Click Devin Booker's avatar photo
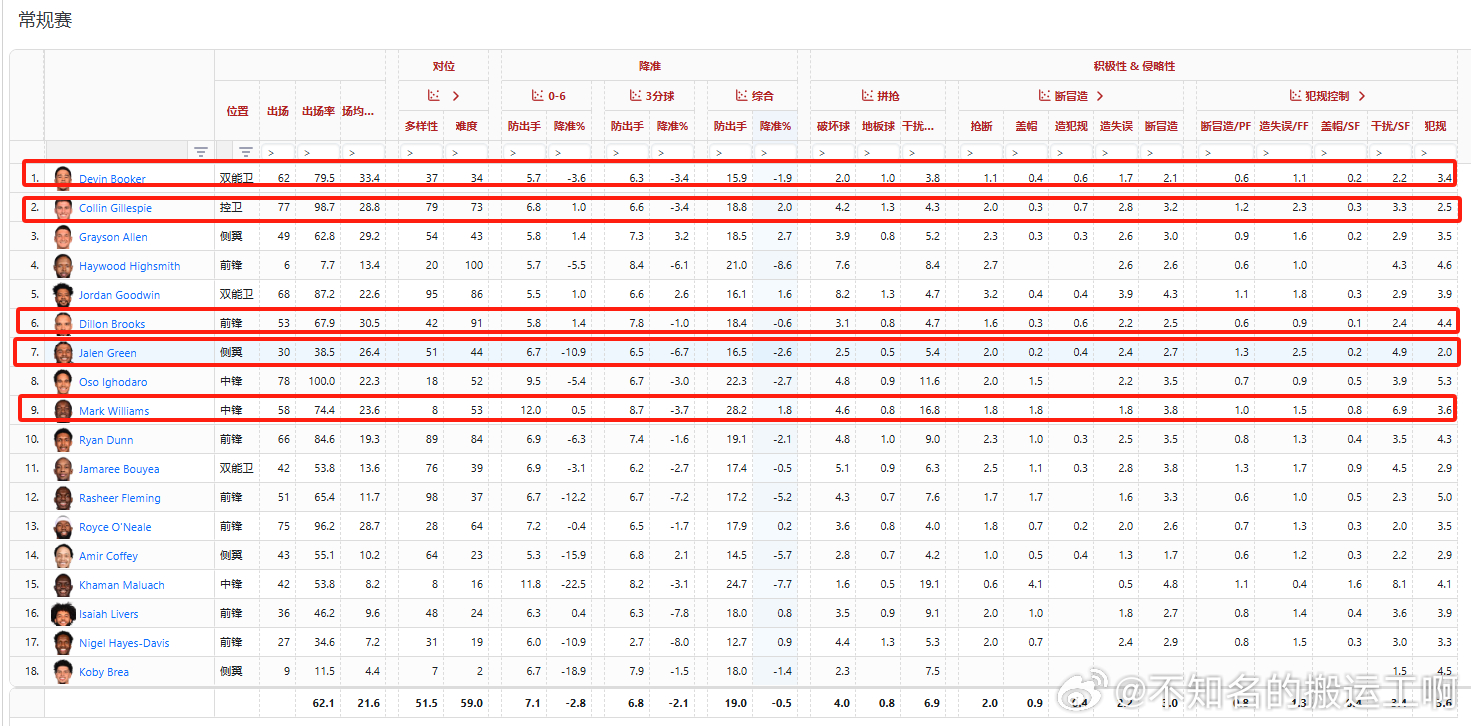The width and height of the screenshot is (1471, 726). point(64,179)
